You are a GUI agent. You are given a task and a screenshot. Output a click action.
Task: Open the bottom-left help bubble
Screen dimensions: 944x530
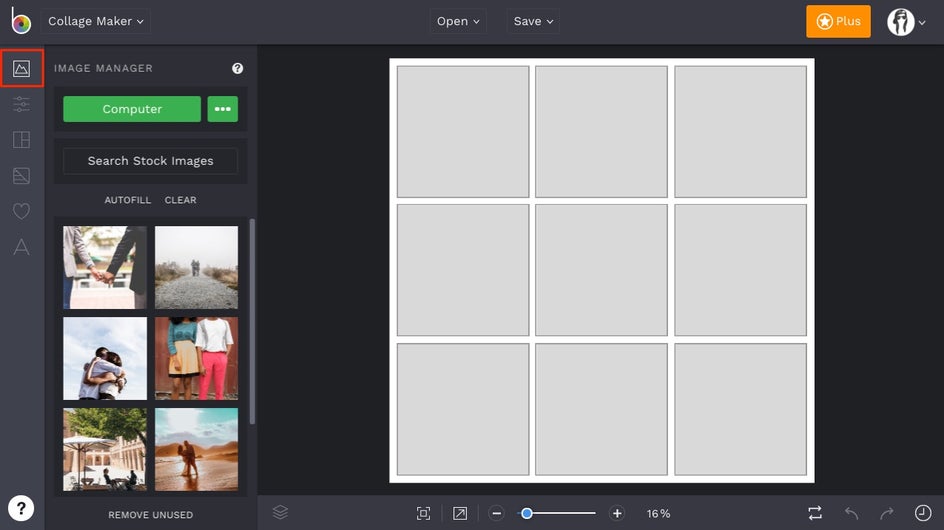click(x=21, y=508)
